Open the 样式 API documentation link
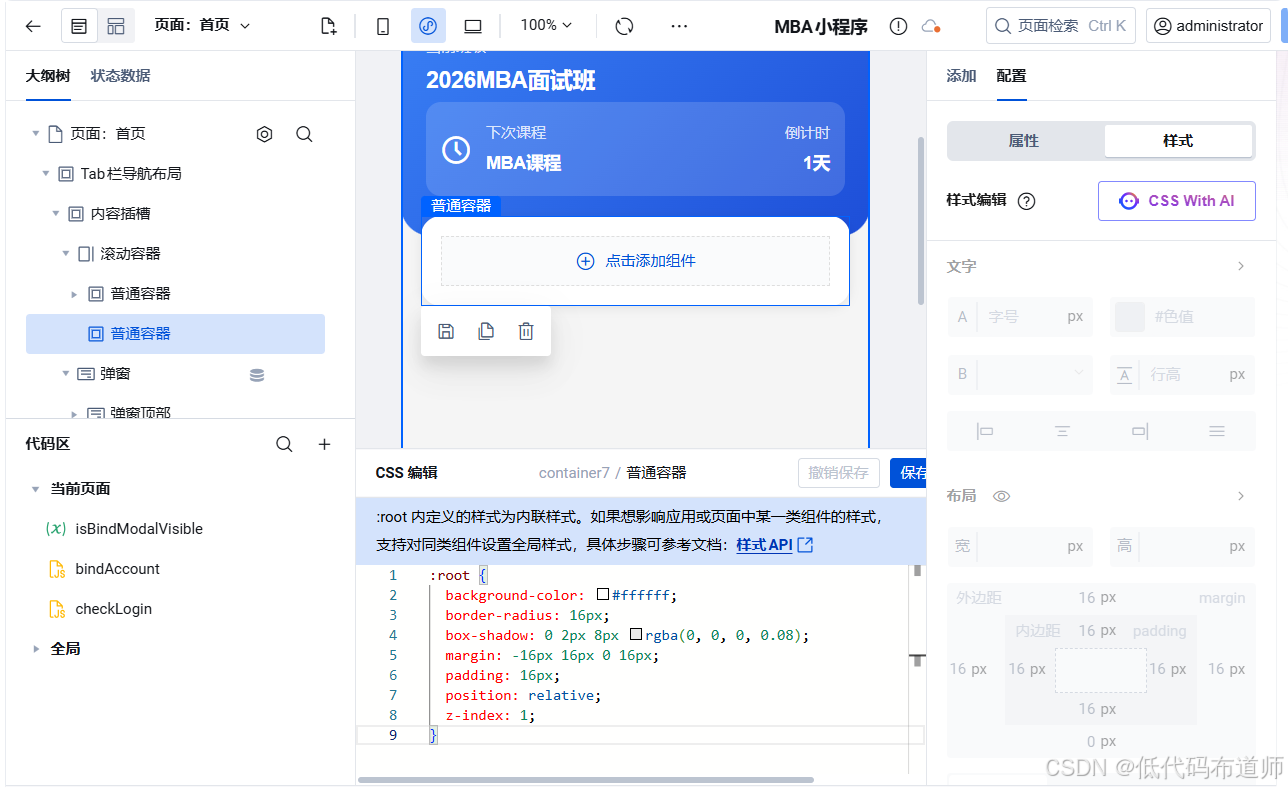Viewport: 1288px width, 789px height. pyautogui.click(x=775, y=545)
